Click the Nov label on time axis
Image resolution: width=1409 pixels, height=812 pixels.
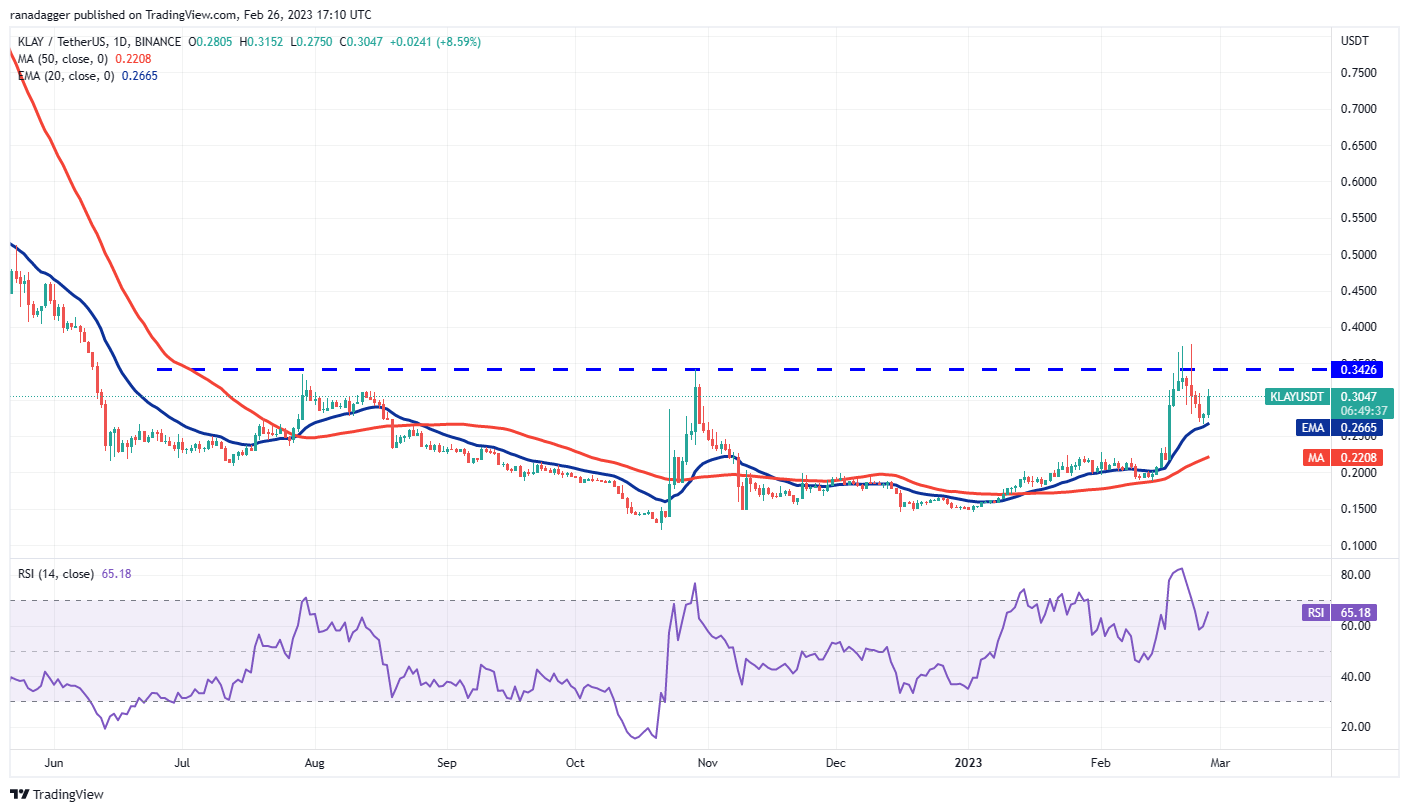706,762
